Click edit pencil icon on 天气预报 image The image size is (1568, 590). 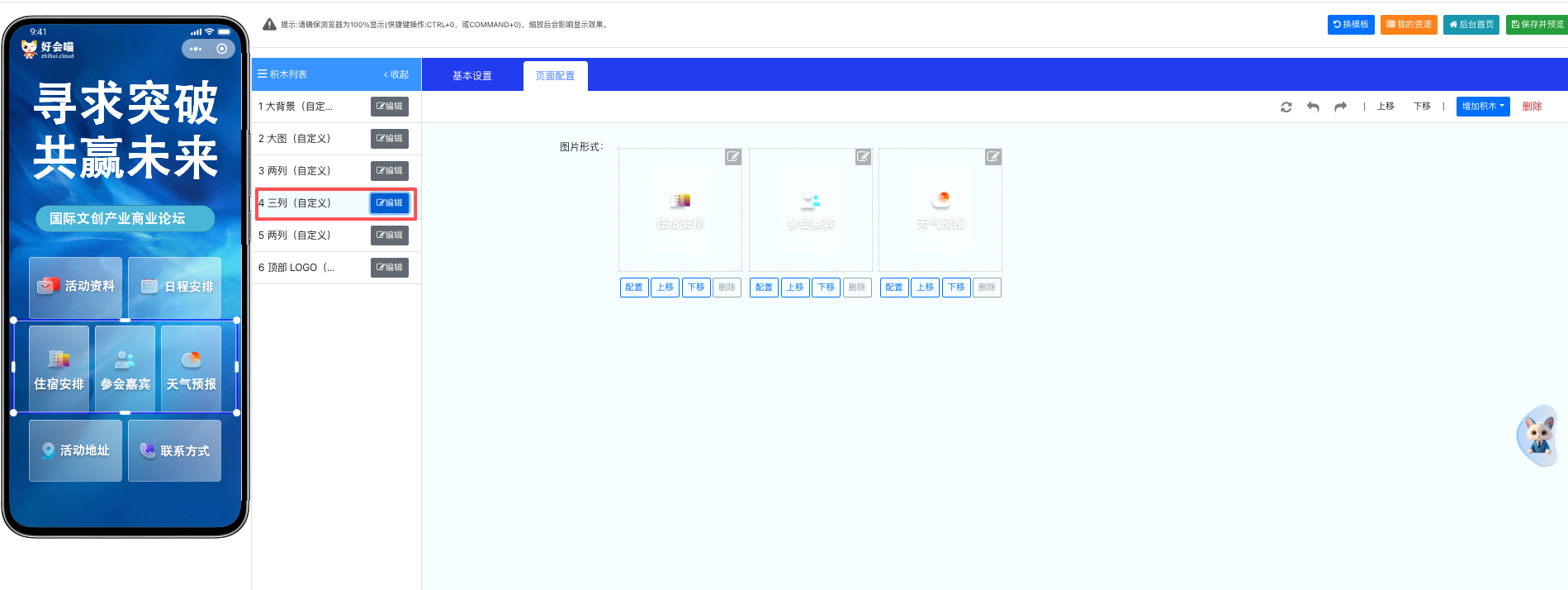pos(993,157)
